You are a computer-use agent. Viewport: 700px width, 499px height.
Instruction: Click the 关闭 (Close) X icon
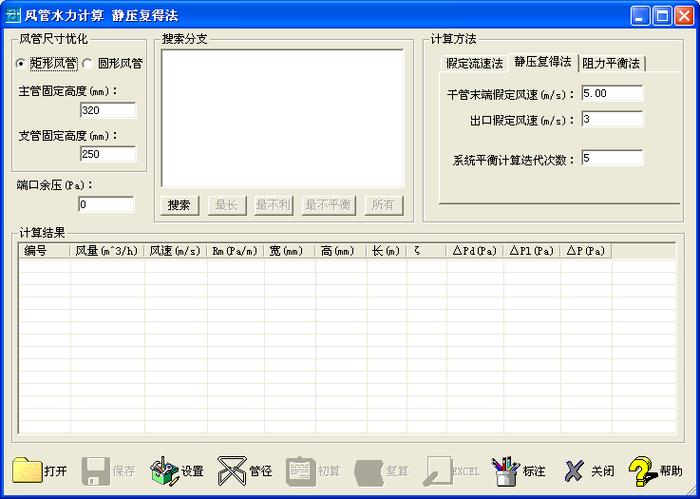pyautogui.click(x=573, y=470)
